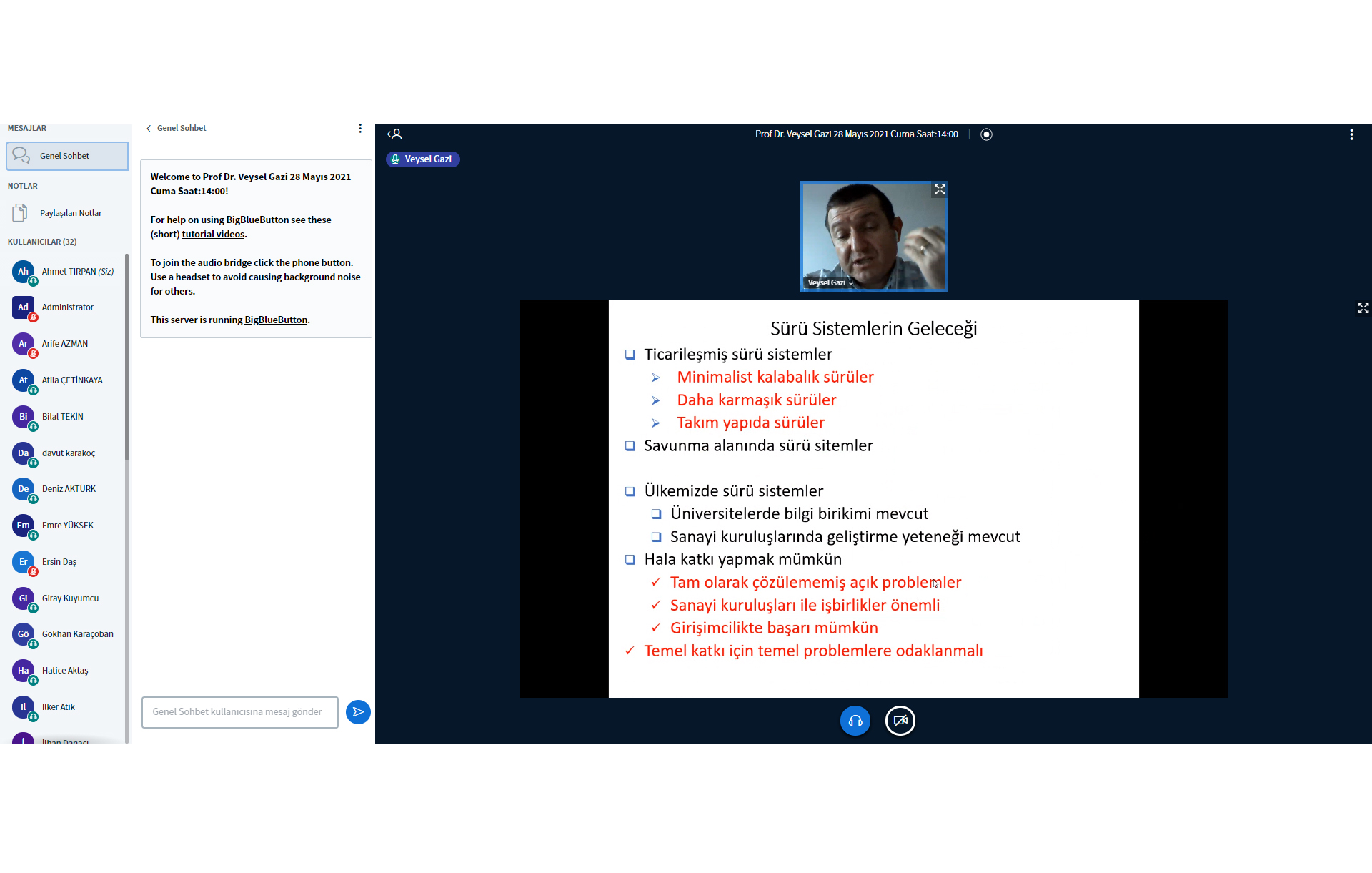Click the NOTLAR section heading
Image resolution: width=1372 pixels, height=873 pixels.
(23, 186)
